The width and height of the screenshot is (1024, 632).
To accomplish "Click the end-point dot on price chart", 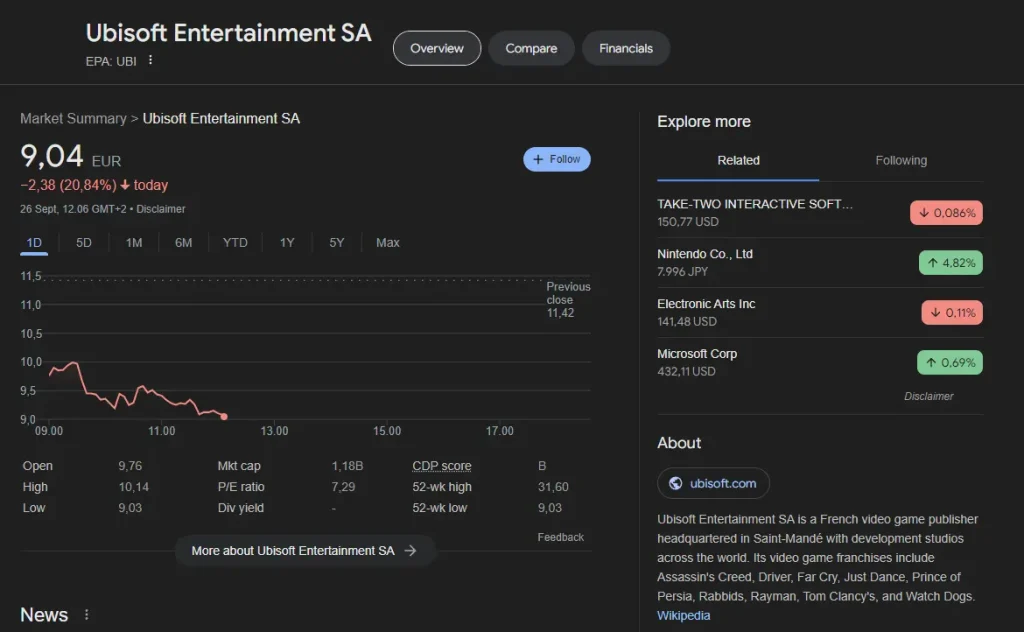I will 223,416.
